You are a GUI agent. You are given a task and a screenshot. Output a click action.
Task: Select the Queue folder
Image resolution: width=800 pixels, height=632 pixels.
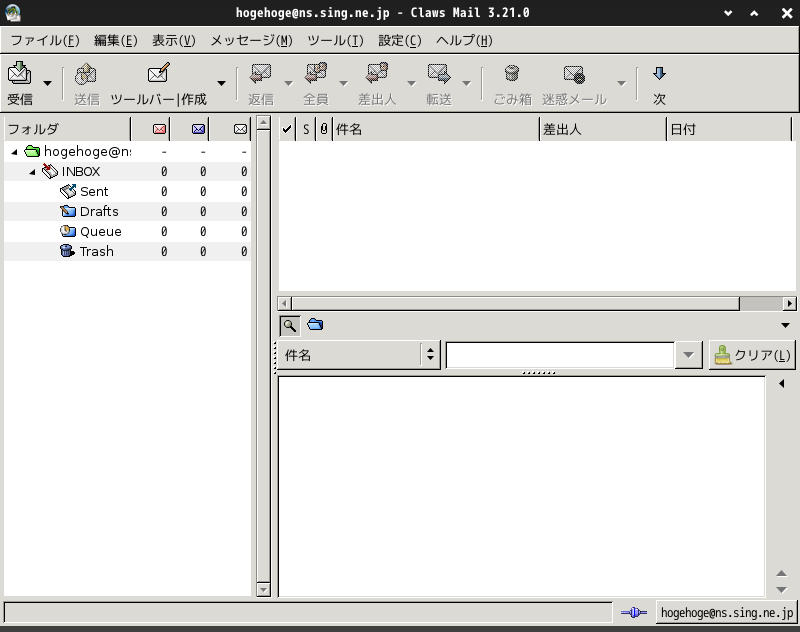(x=101, y=232)
